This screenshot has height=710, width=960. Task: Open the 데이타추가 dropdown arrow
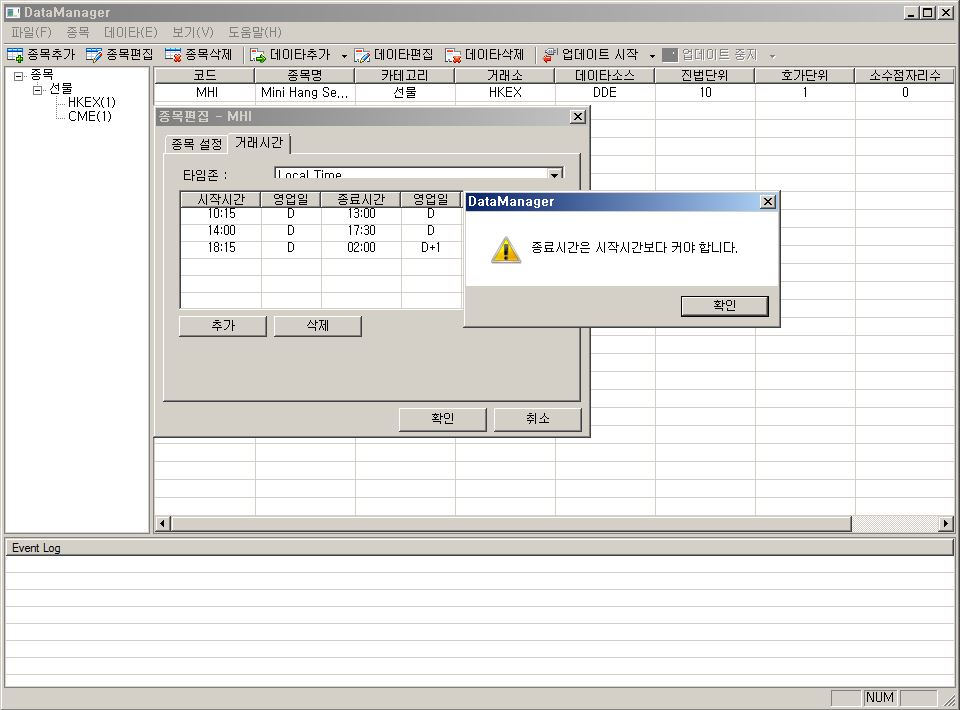coord(344,56)
